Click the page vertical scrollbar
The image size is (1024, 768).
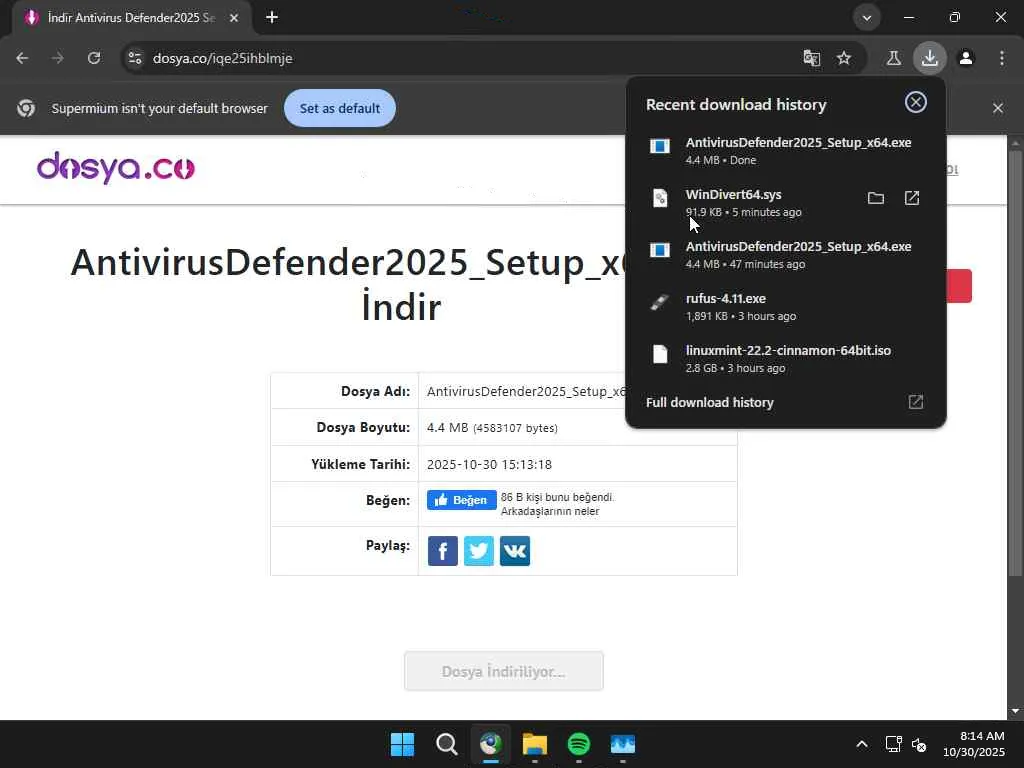(1015, 362)
